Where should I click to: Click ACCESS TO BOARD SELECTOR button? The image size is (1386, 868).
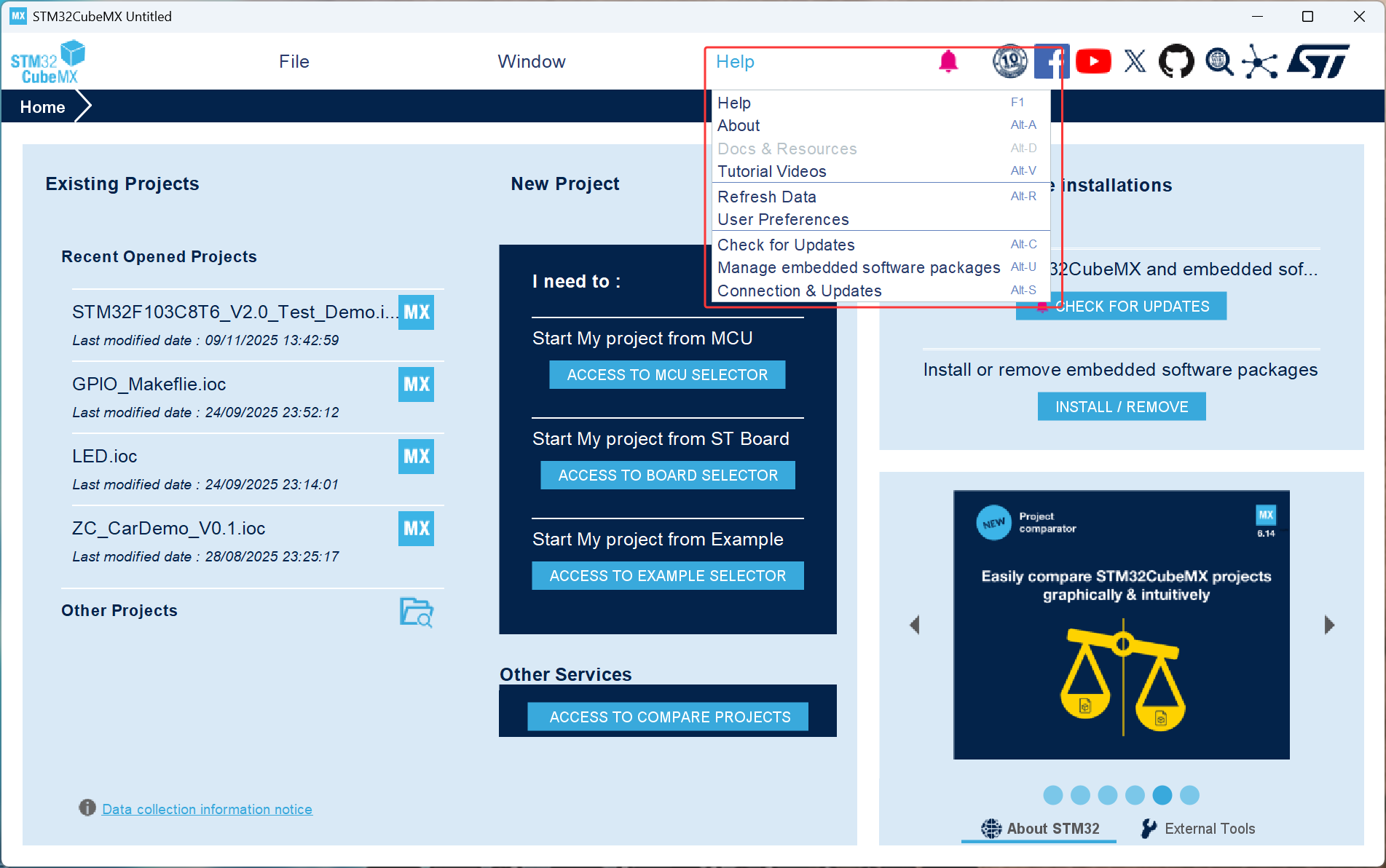(668, 476)
